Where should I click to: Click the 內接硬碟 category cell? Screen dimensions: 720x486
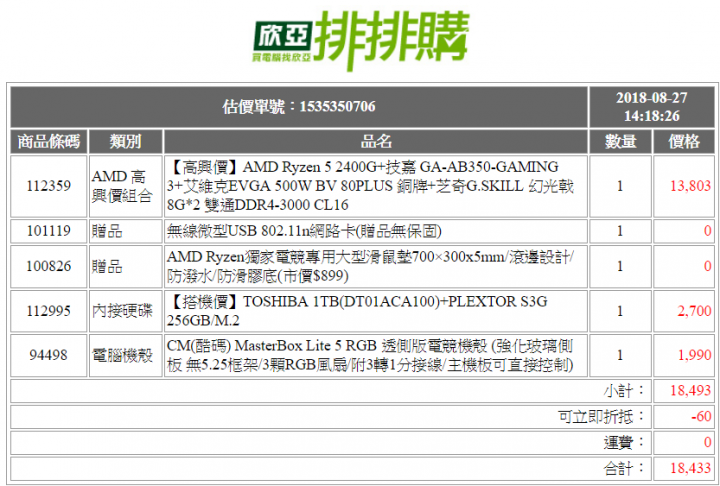[125, 311]
